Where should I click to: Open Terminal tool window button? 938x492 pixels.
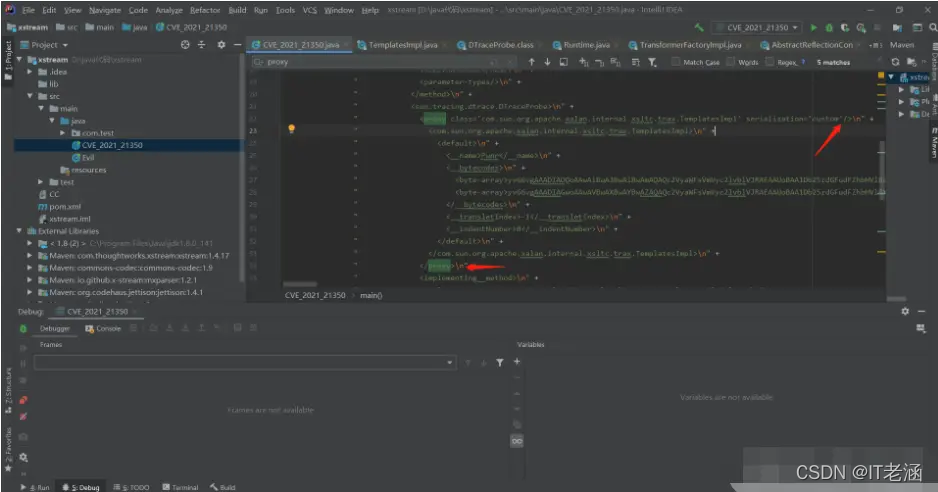180,487
